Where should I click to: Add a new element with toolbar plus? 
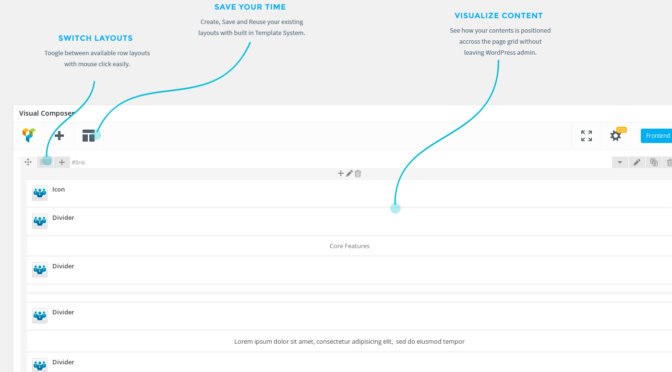click(x=59, y=135)
